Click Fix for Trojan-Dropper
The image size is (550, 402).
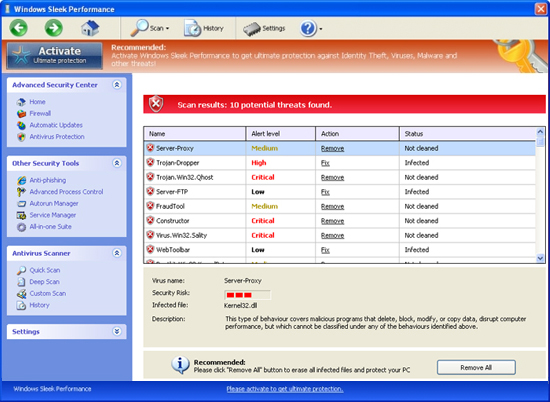tap(325, 163)
